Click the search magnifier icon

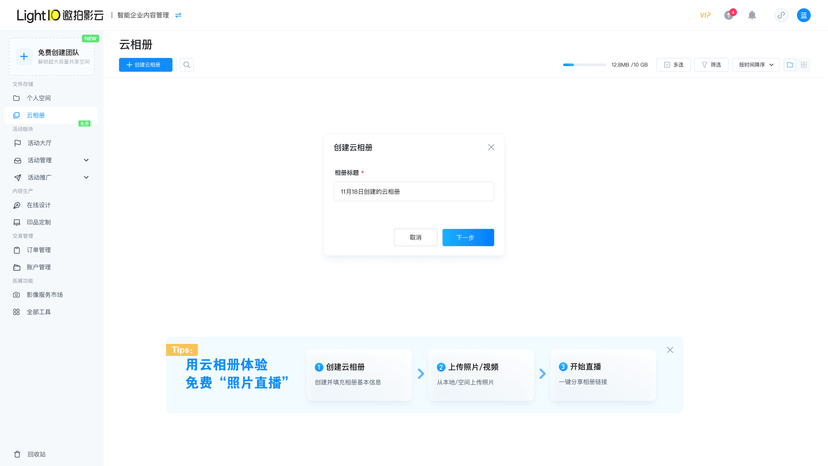click(187, 65)
